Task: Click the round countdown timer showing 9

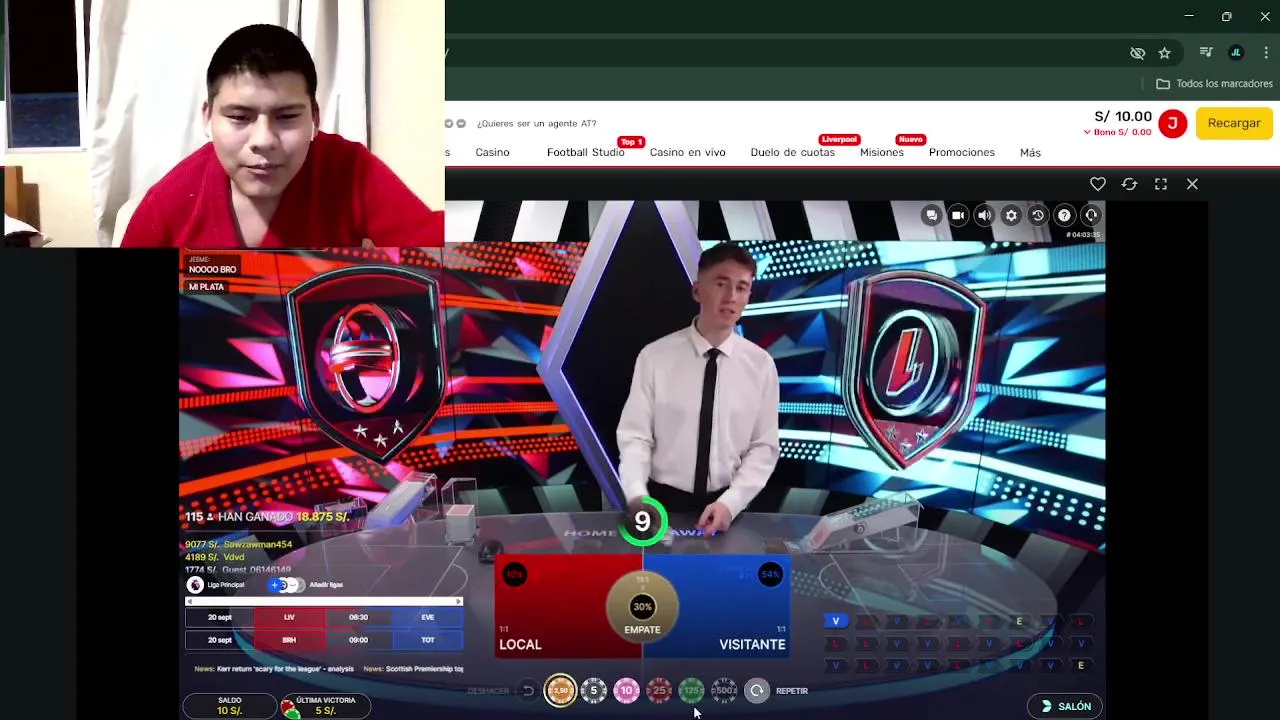Action: pyautogui.click(x=643, y=521)
